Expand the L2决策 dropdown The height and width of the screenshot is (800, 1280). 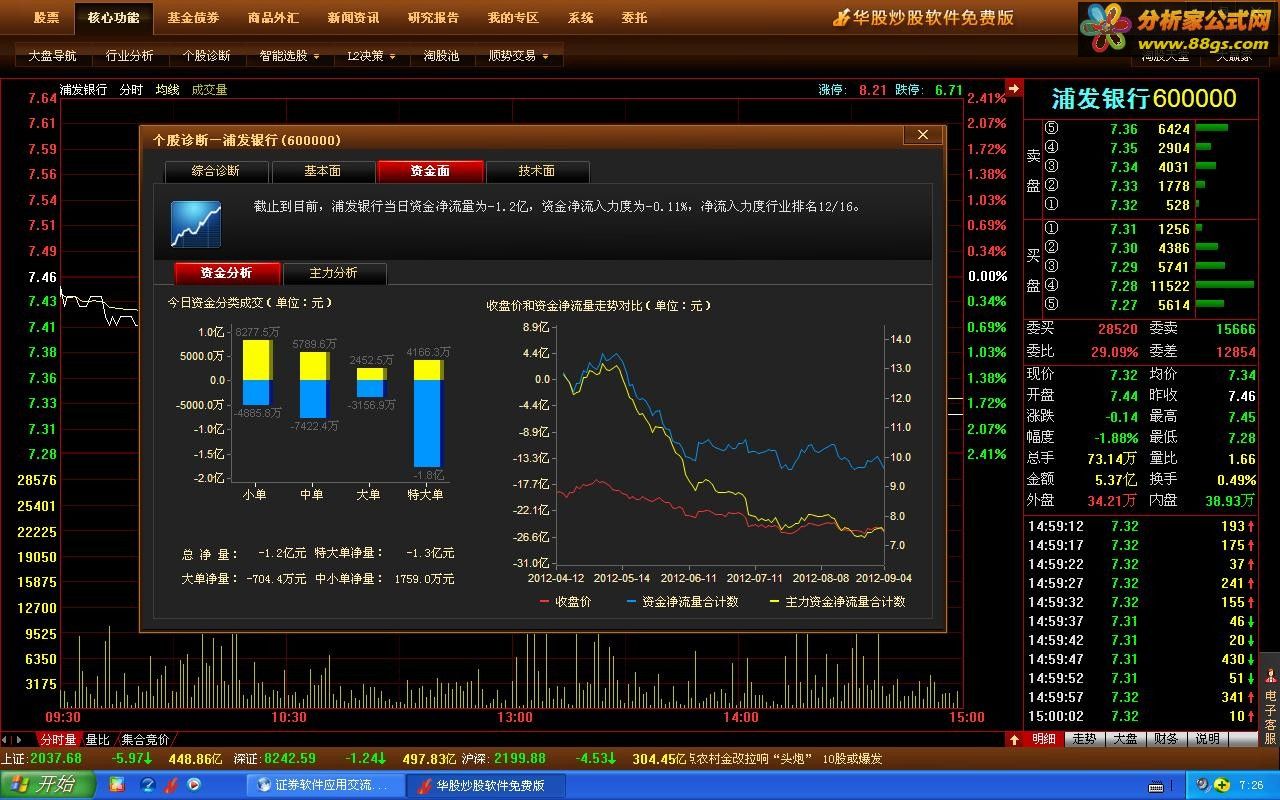pyautogui.click(x=371, y=56)
